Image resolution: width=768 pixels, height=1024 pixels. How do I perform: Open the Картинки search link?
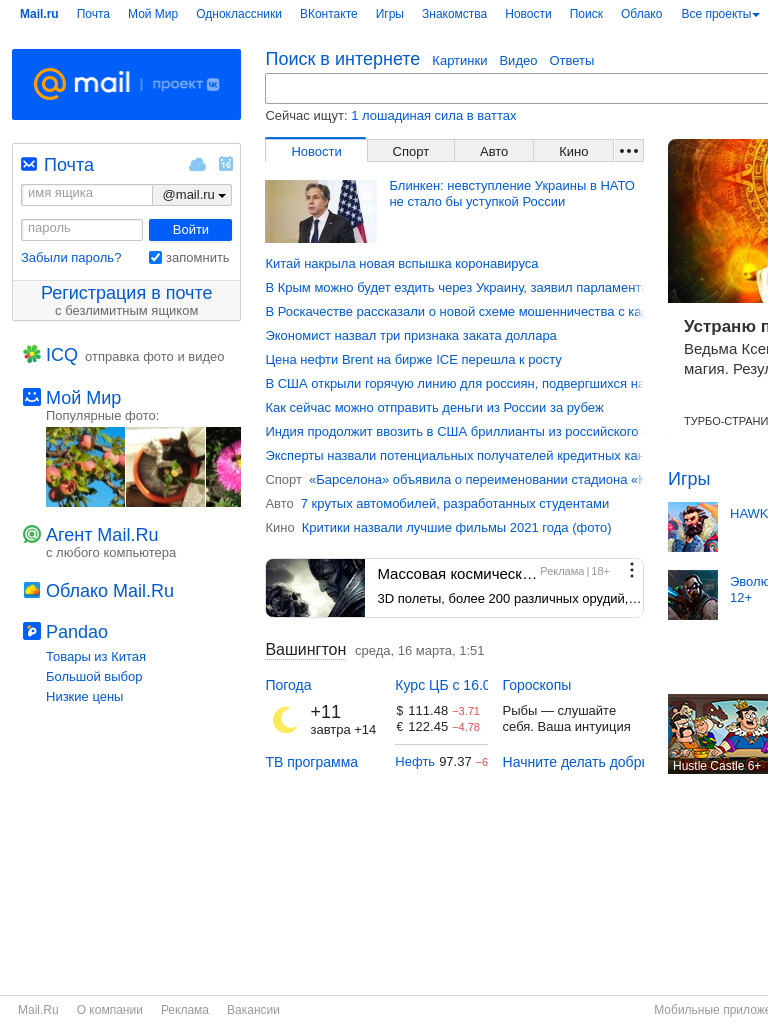click(x=460, y=61)
